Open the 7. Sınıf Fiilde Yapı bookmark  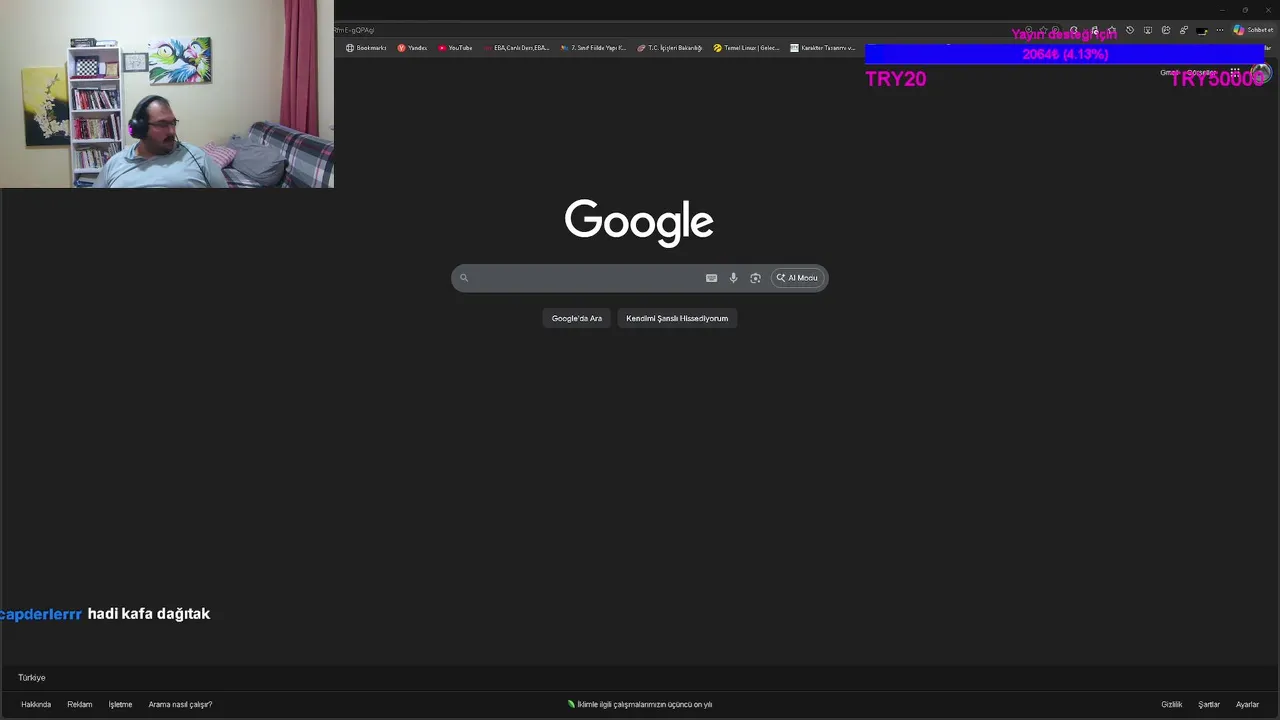(x=593, y=48)
